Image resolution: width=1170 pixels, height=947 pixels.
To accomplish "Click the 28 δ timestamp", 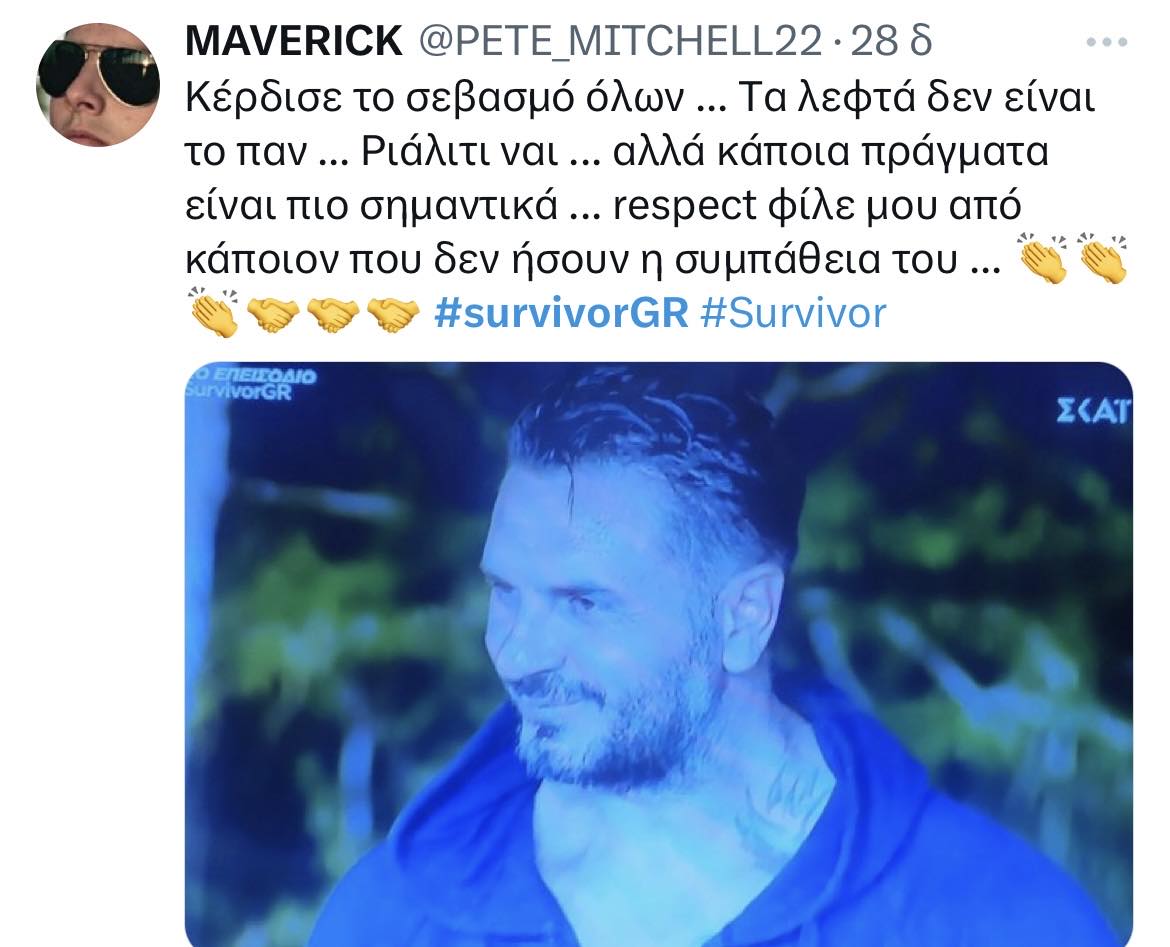I will [891, 40].
